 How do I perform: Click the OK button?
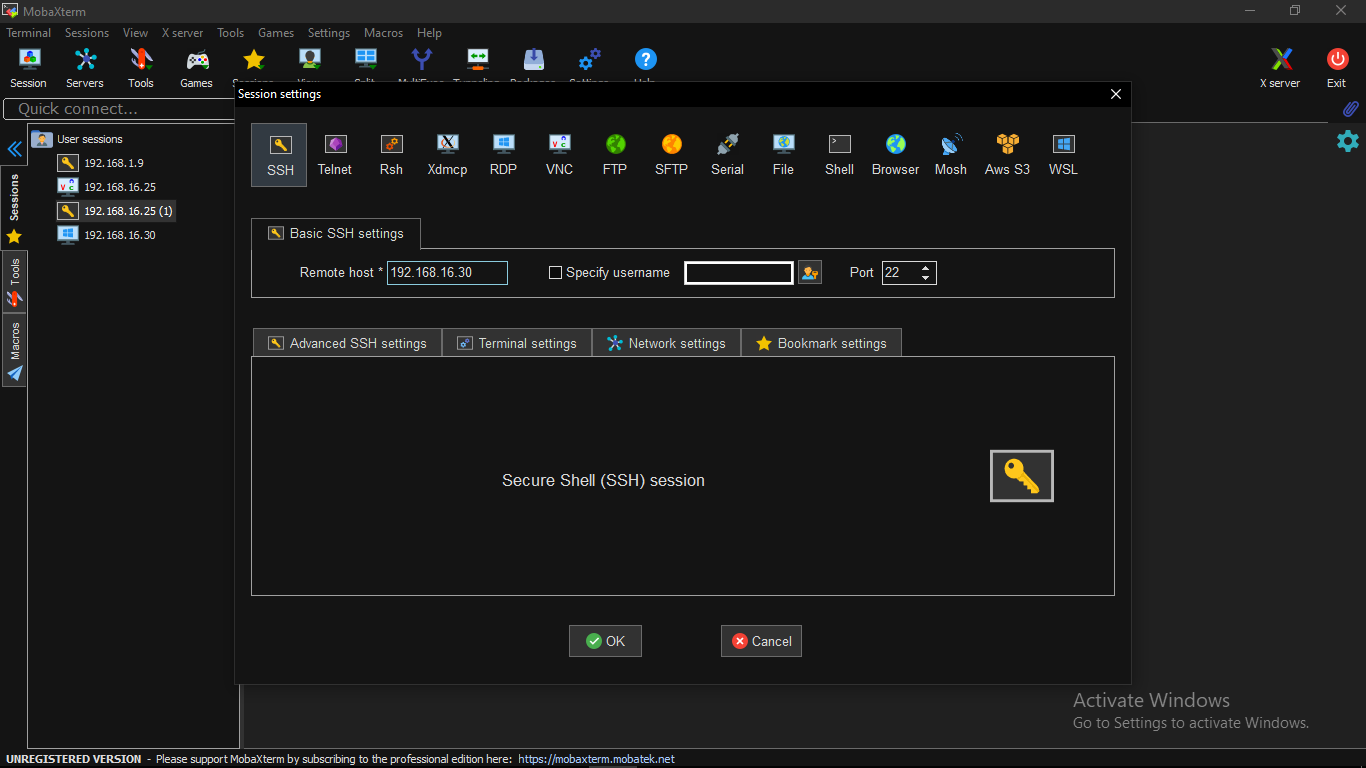click(x=605, y=641)
